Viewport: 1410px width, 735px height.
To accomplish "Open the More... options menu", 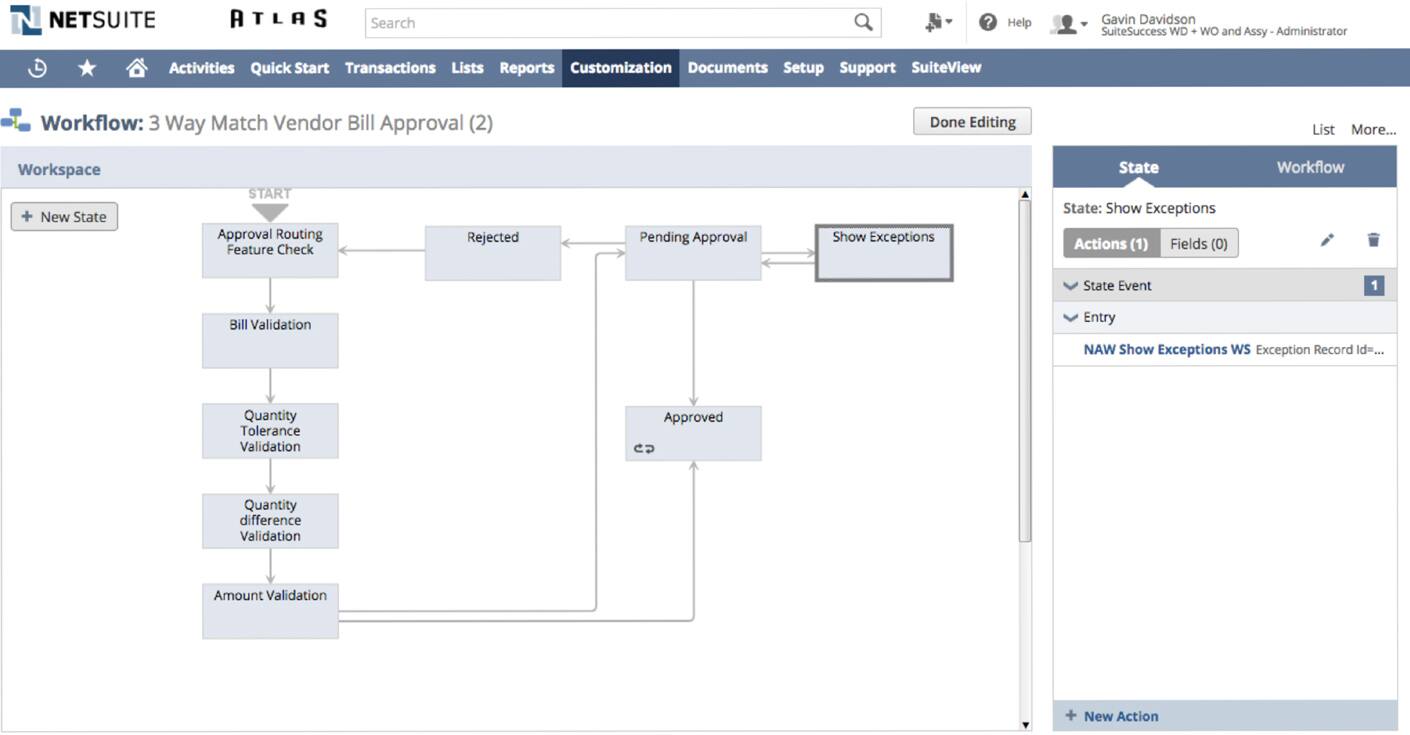I will coord(1373,129).
